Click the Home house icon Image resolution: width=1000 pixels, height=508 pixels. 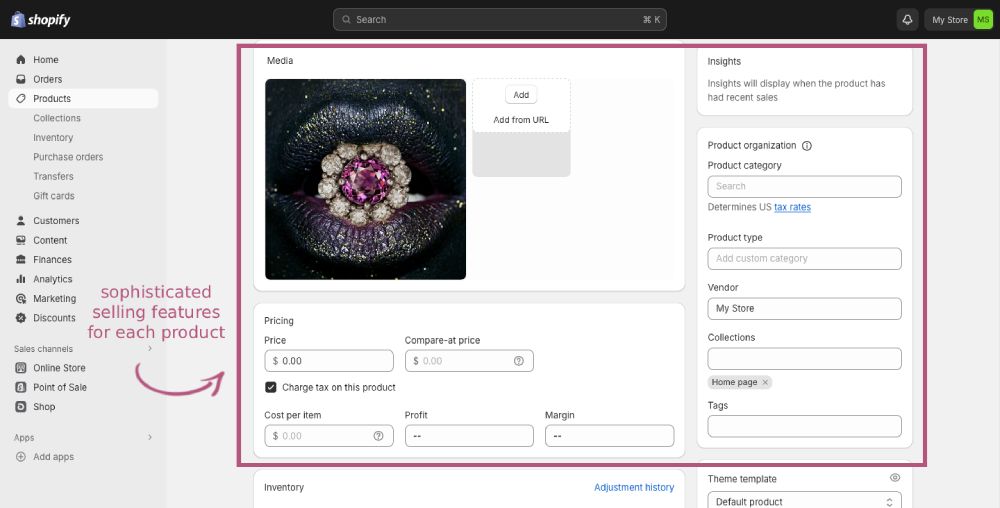21,59
